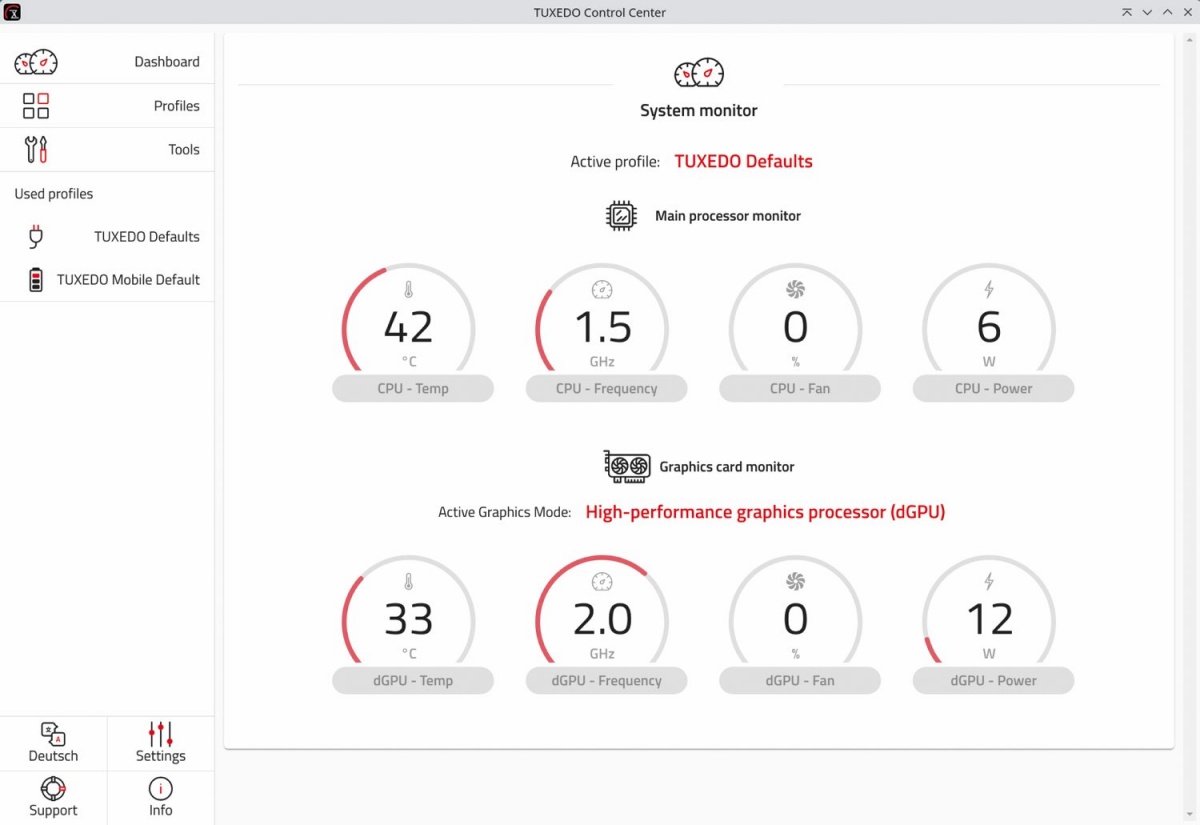Image resolution: width=1200 pixels, height=825 pixels.
Task: Click the dGPU - Fan label pill
Action: pyautogui.click(x=800, y=681)
